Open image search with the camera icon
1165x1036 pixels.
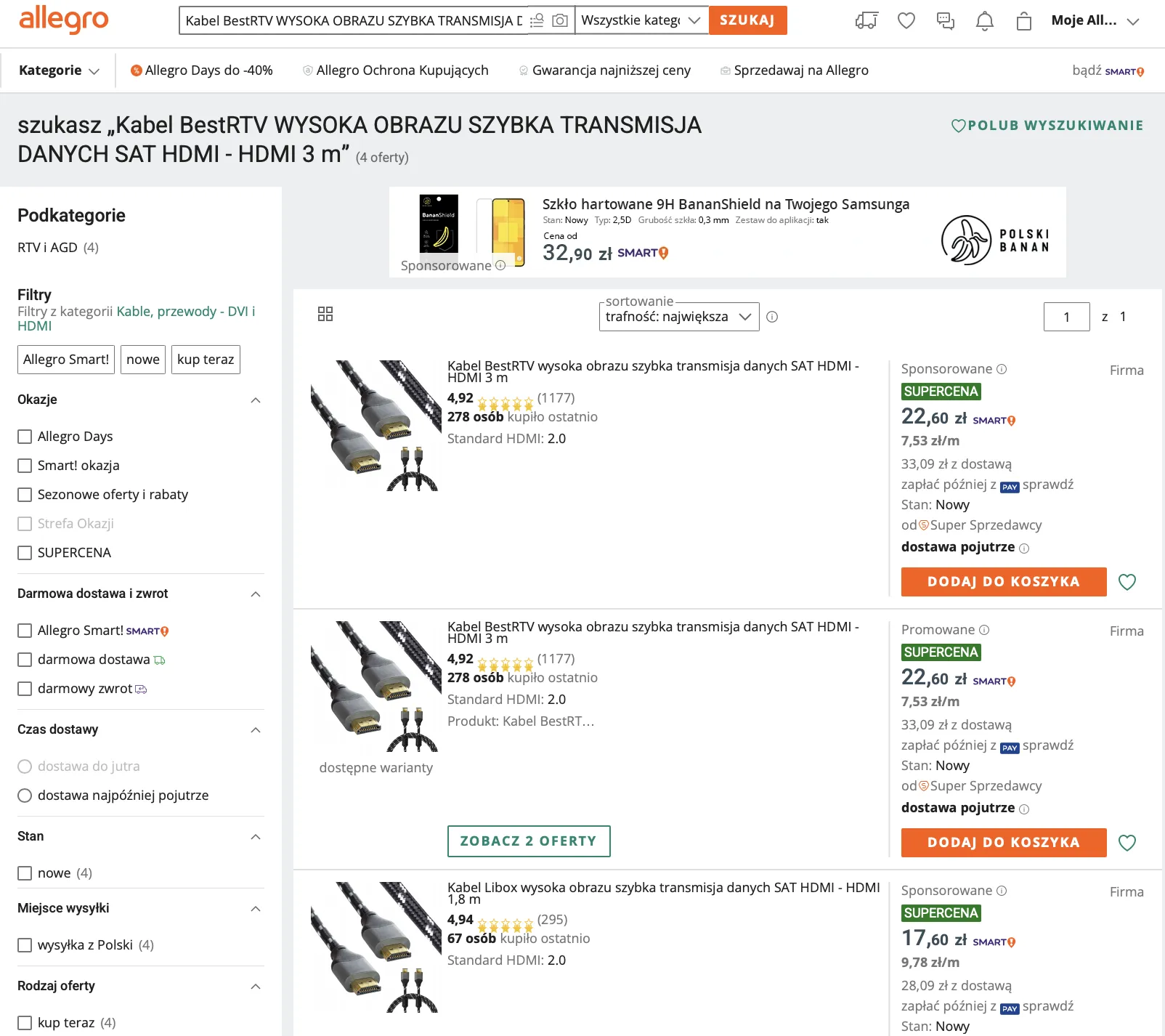[x=559, y=20]
